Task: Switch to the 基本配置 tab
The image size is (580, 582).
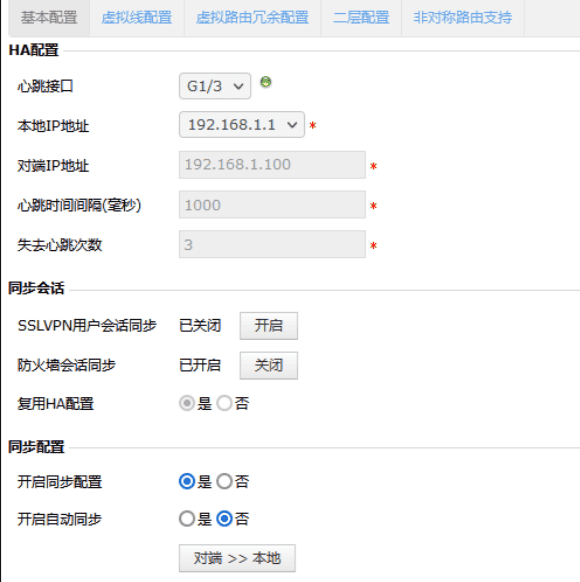Action: (x=49, y=17)
